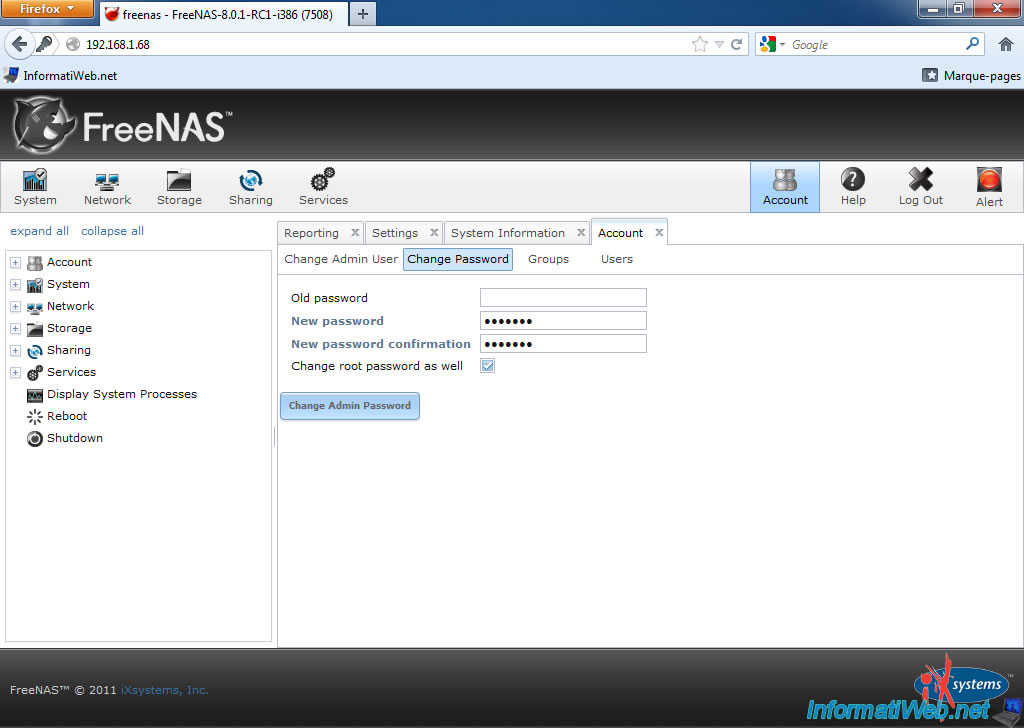Screen dimensions: 1024x728
Task: Bookmark the page with the star icon
Action: (699, 44)
